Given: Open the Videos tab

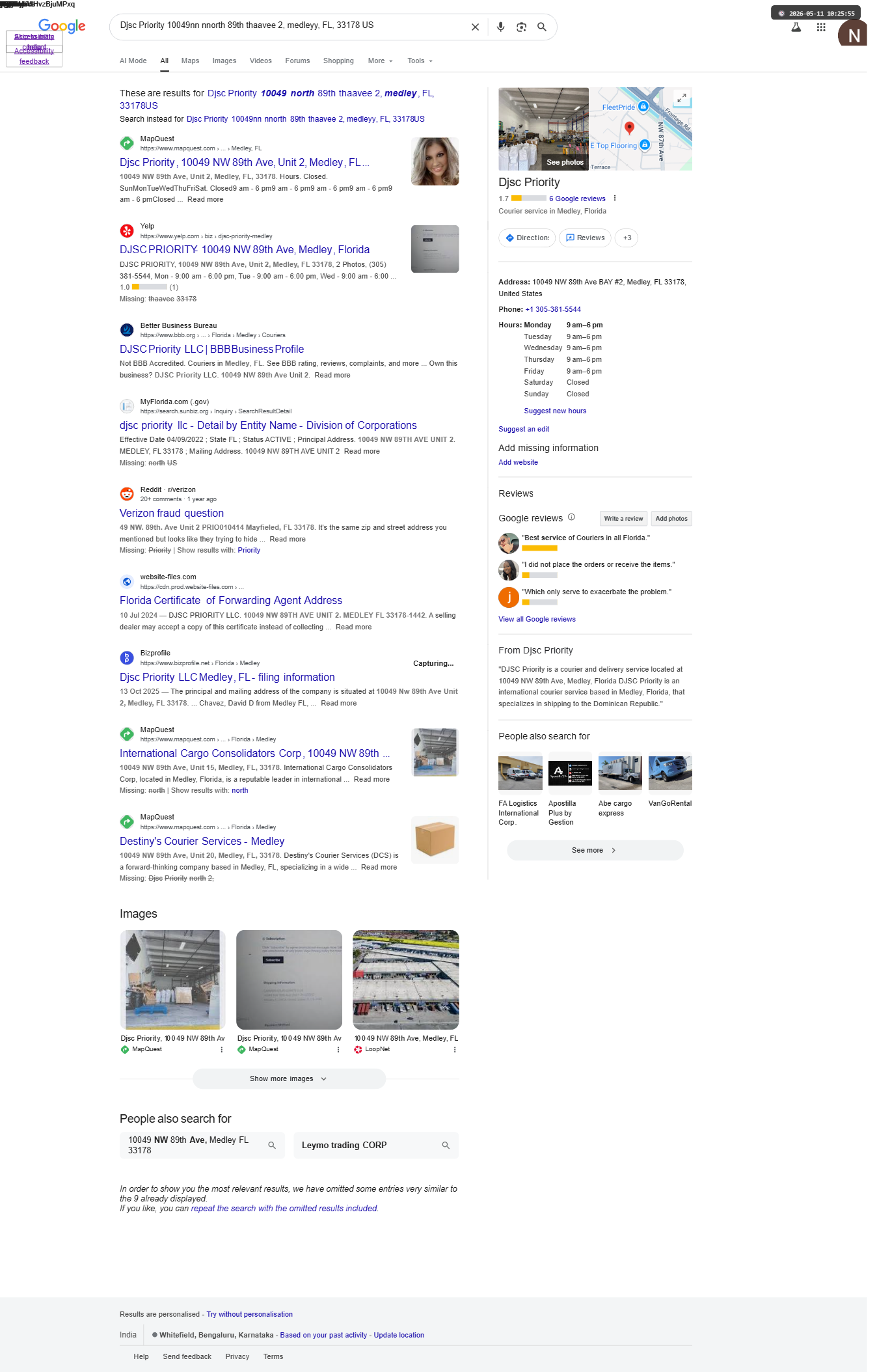Looking at the screenshot, I should [x=261, y=61].
